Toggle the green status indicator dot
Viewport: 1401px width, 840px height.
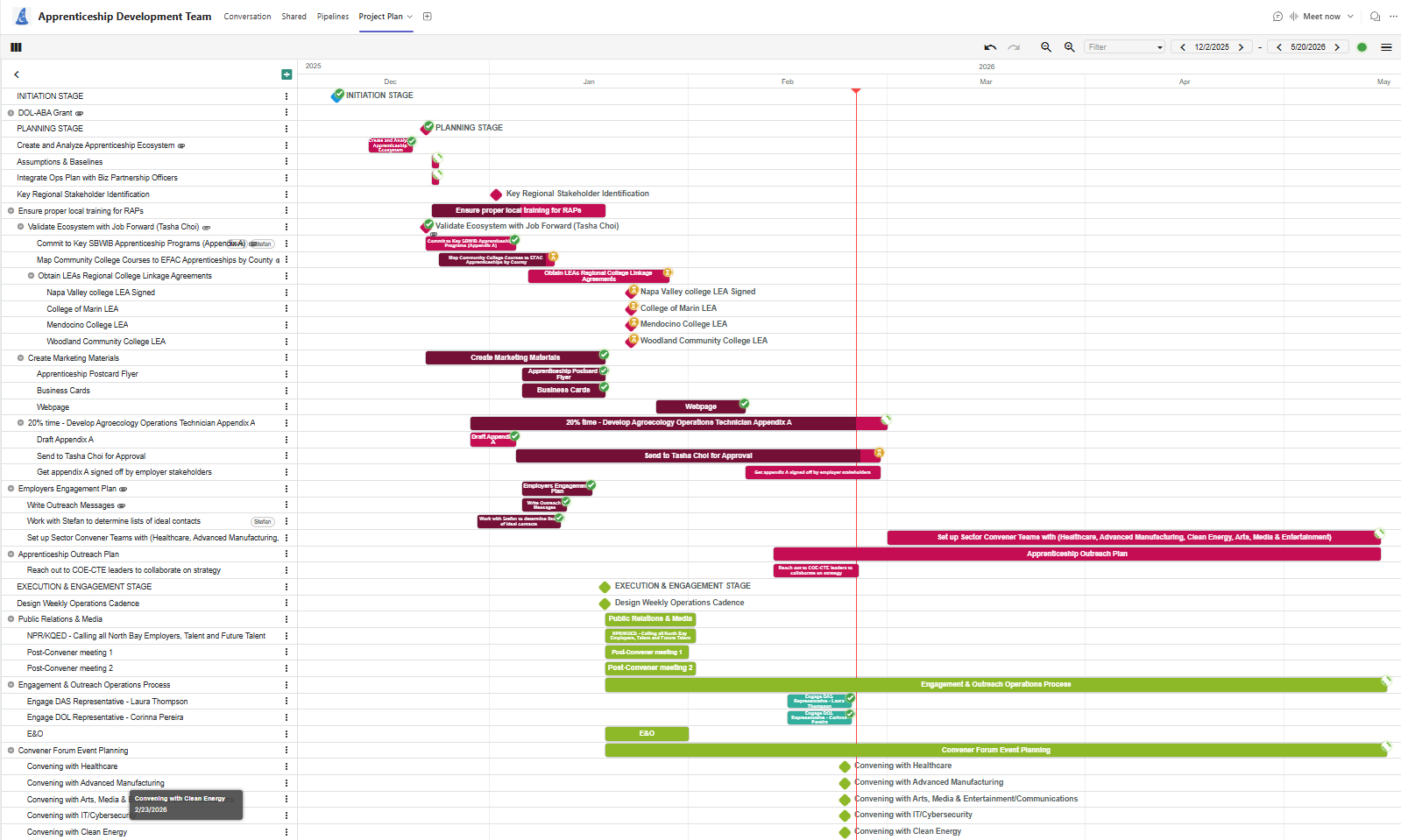coord(1362,47)
